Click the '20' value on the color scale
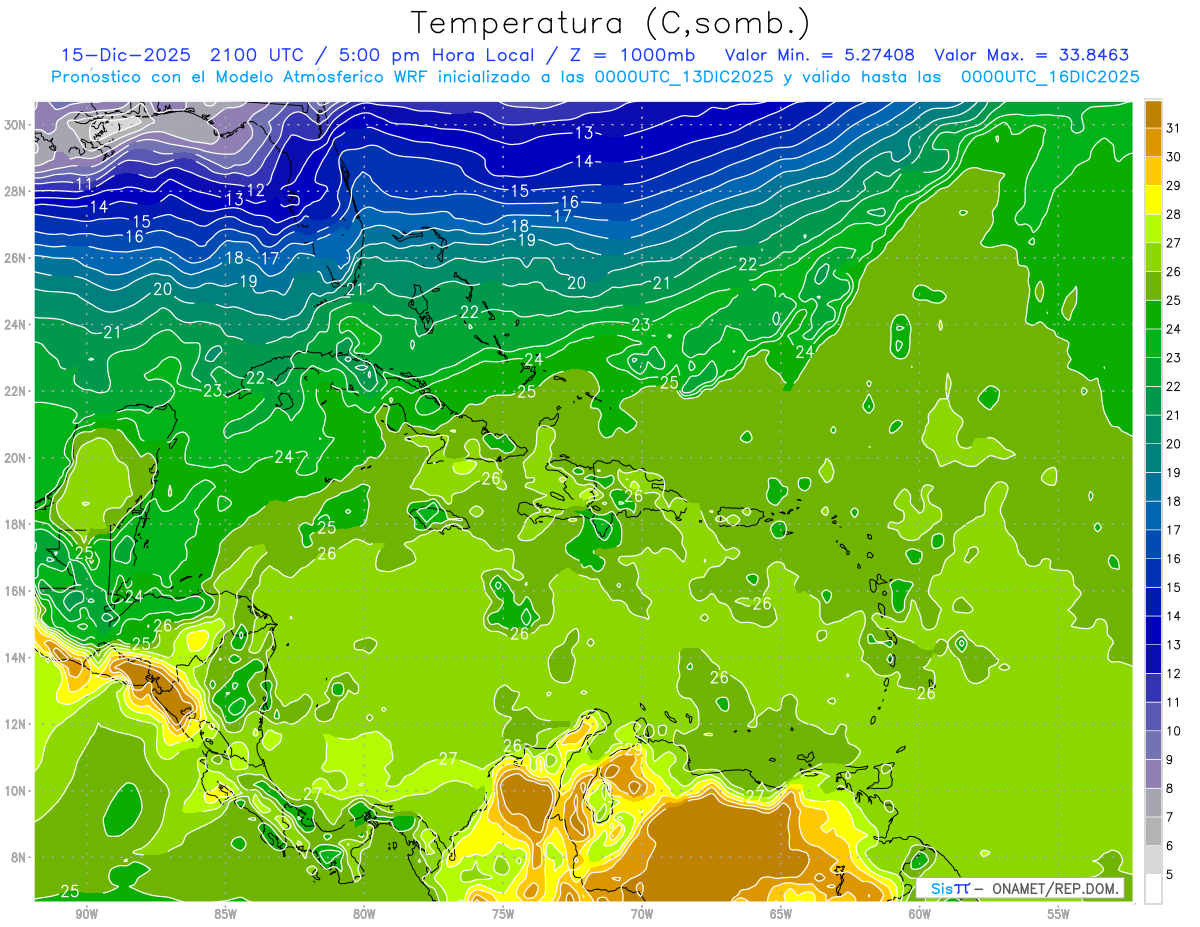The height and width of the screenshot is (927, 1200). click(1173, 444)
